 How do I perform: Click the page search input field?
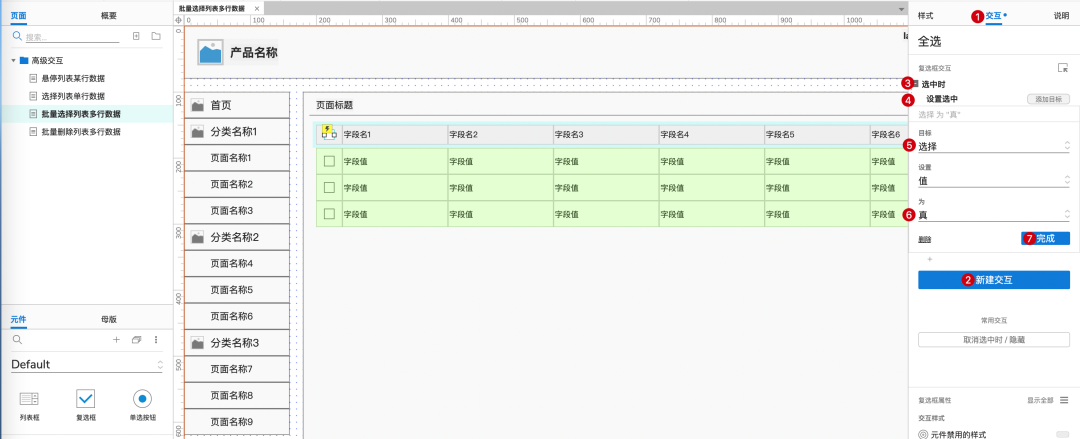click(72, 37)
